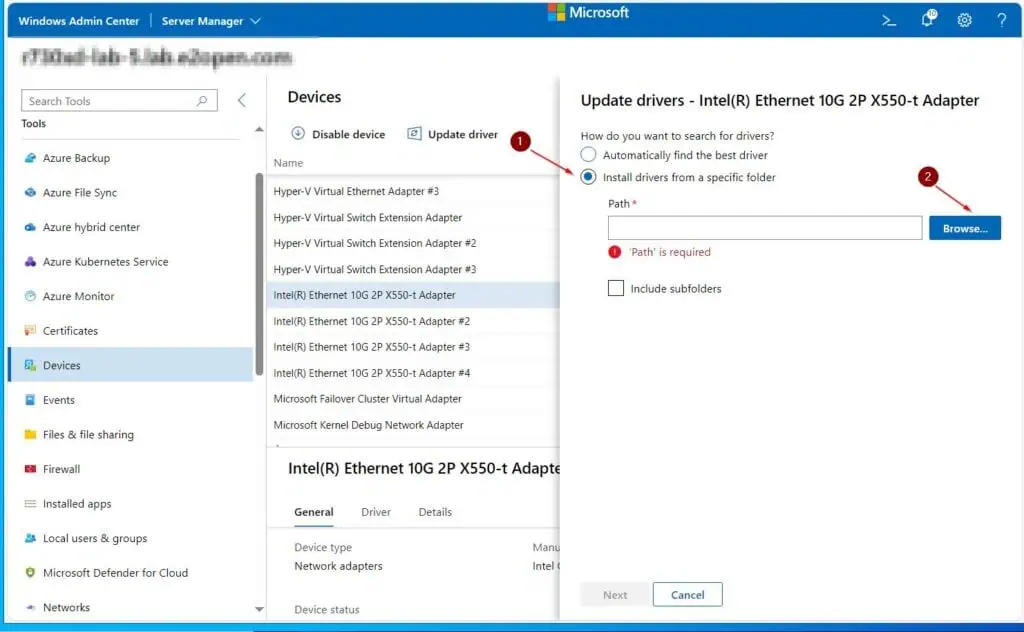Collapse the Tools side panel chevron
Screen dimensions: 1024x632
point(242,100)
